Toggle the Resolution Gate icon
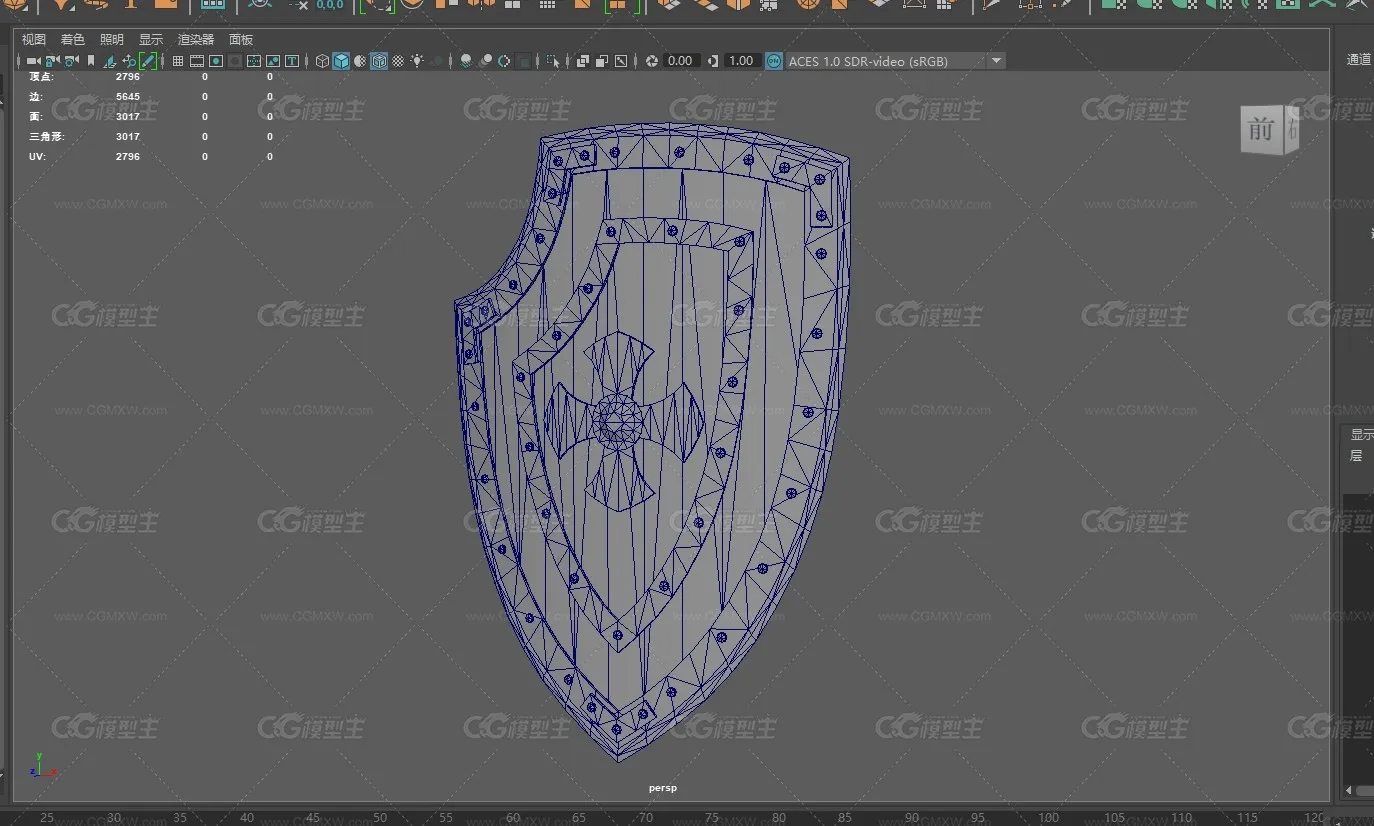Image resolution: width=1374 pixels, height=826 pixels. [x=216, y=61]
